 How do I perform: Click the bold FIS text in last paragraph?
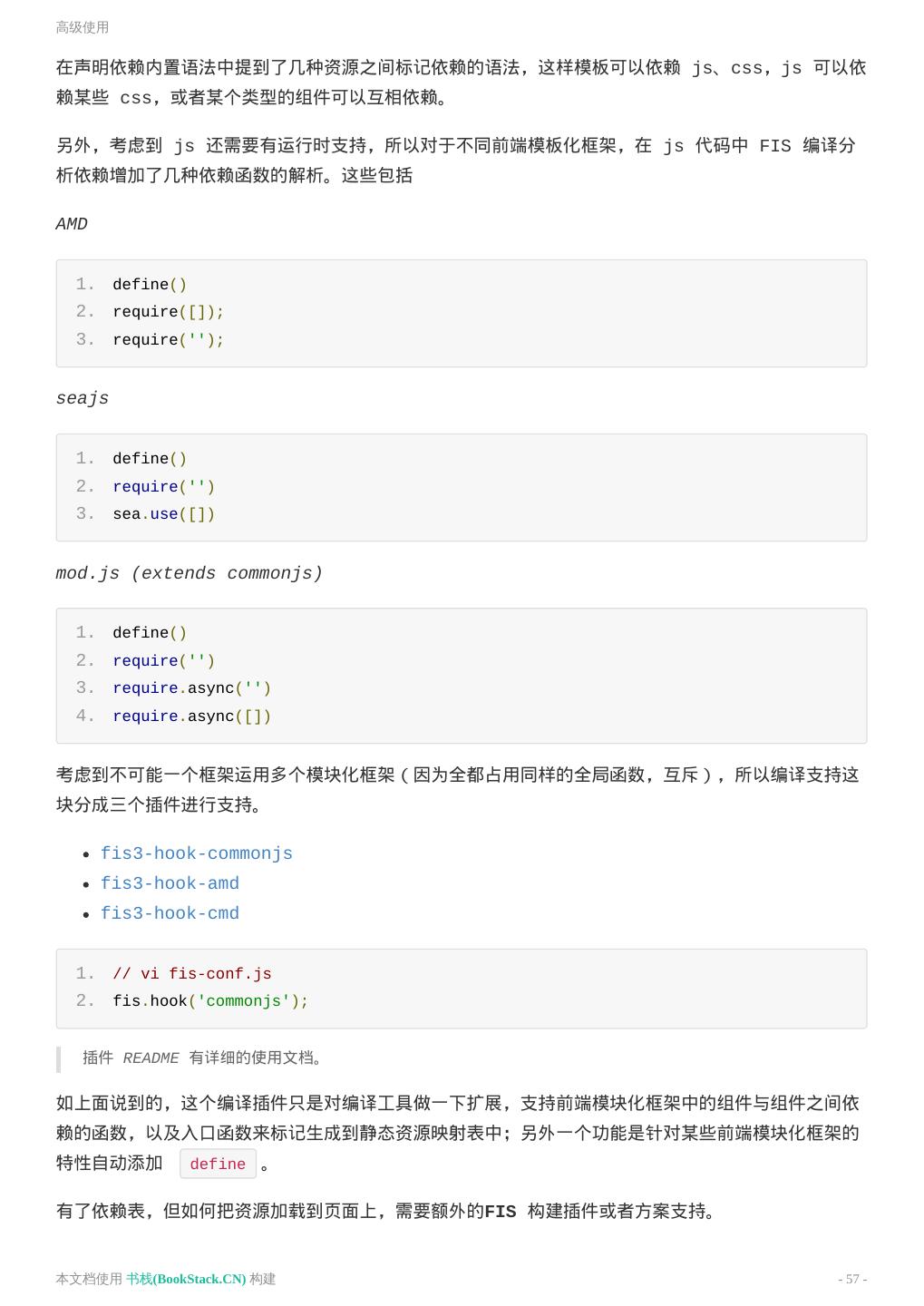(501, 1212)
